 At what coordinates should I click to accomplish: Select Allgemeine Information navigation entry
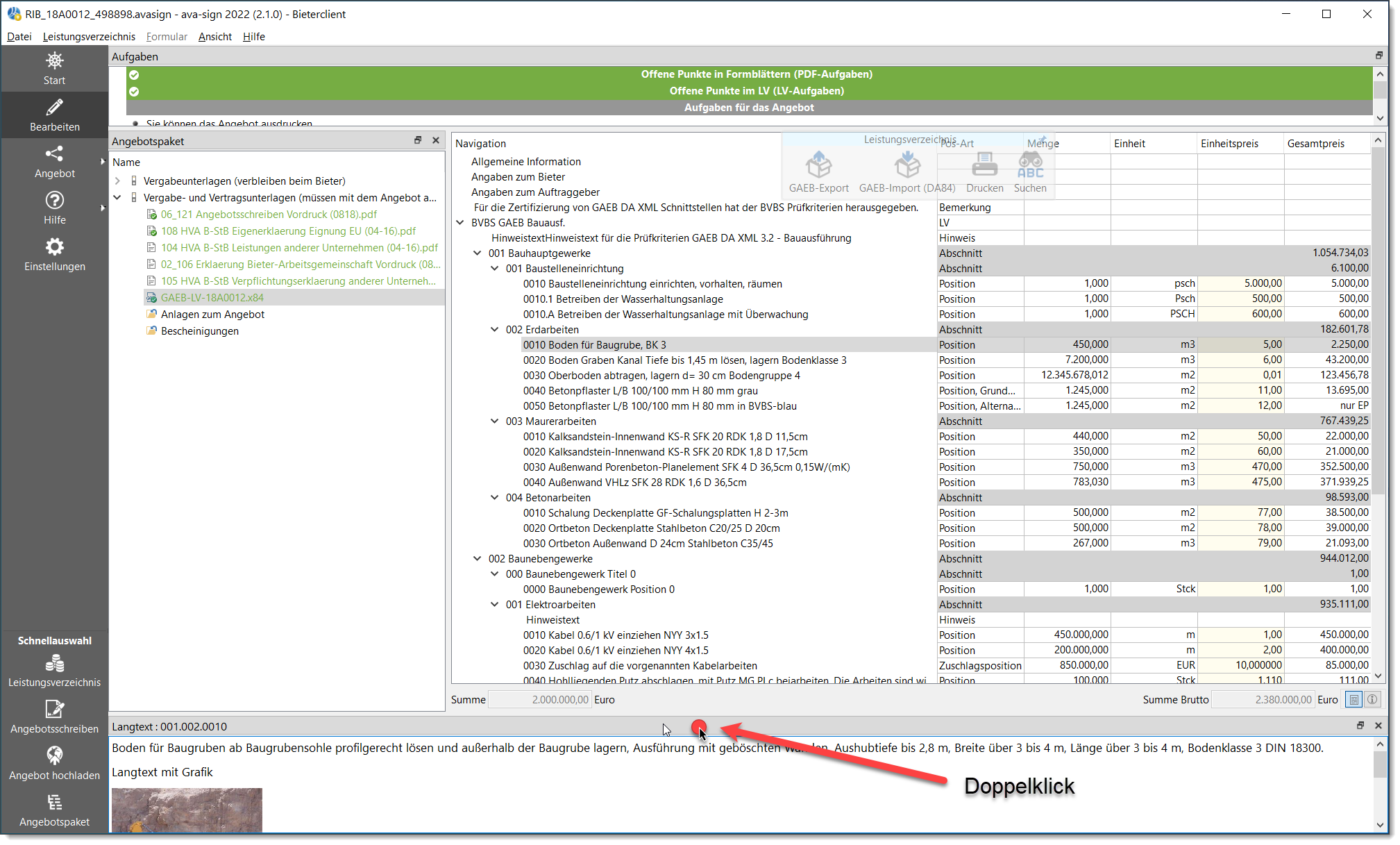pos(526,161)
